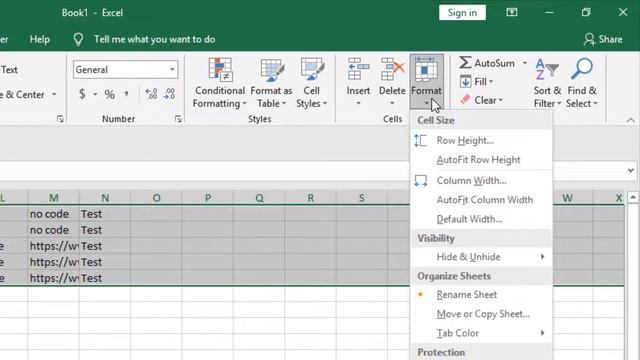This screenshot has width=640, height=360.
Task: Click the vertical scrollbar up arrow
Action: coord(633,198)
